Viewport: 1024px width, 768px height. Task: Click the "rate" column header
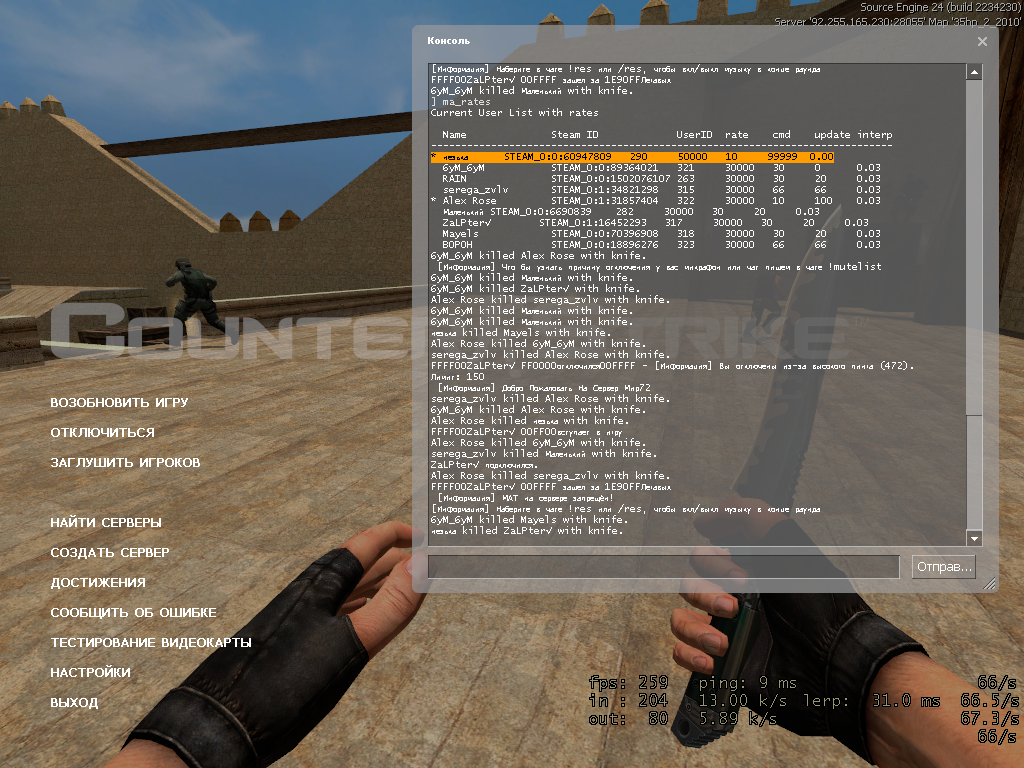pyautogui.click(x=737, y=135)
